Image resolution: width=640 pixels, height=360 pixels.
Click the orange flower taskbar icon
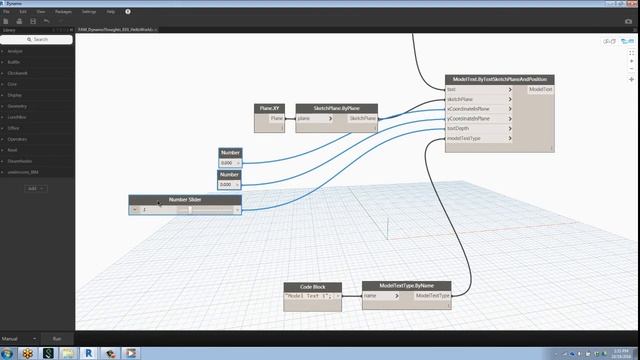(x=27, y=353)
